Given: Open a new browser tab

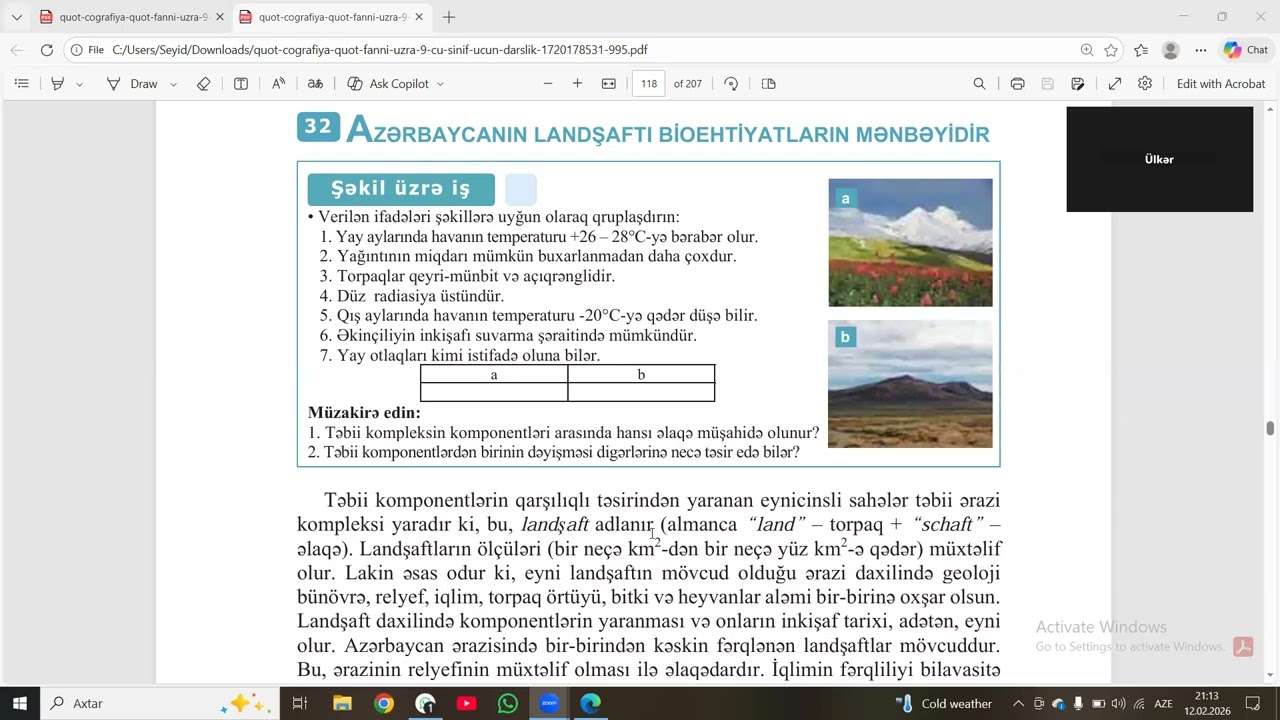Looking at the screenshot, I should pos(449,17).
